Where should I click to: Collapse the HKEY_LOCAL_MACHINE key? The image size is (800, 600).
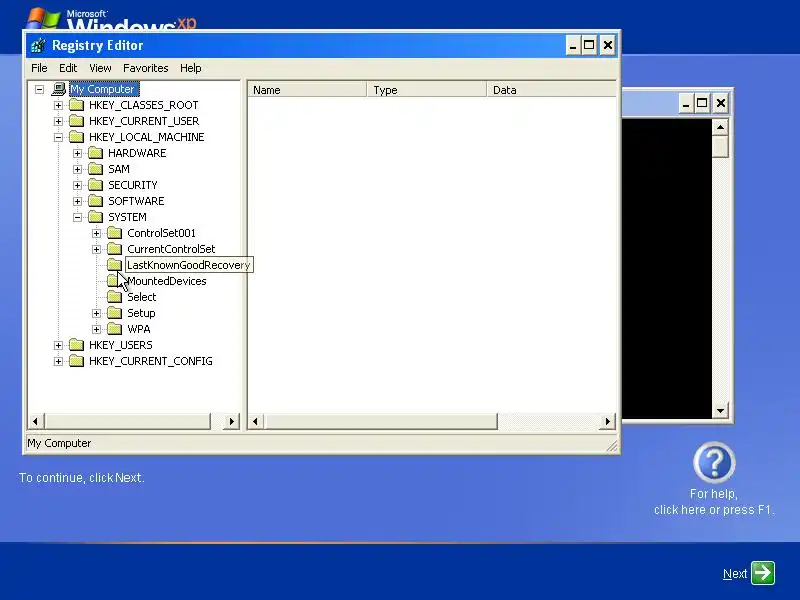click(x=58, y=137)
